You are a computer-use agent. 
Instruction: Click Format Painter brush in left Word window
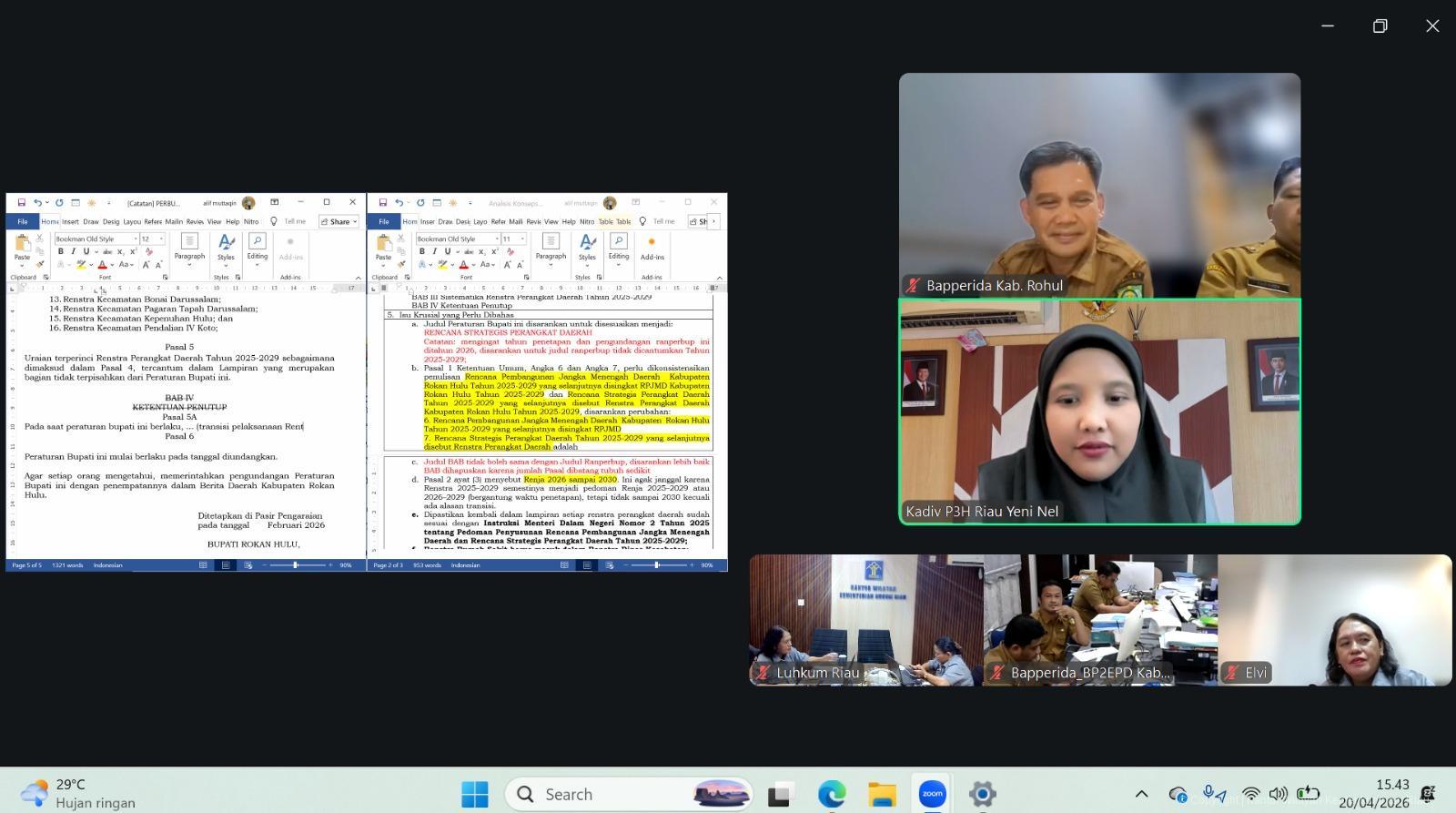click(x=40, y=264)
